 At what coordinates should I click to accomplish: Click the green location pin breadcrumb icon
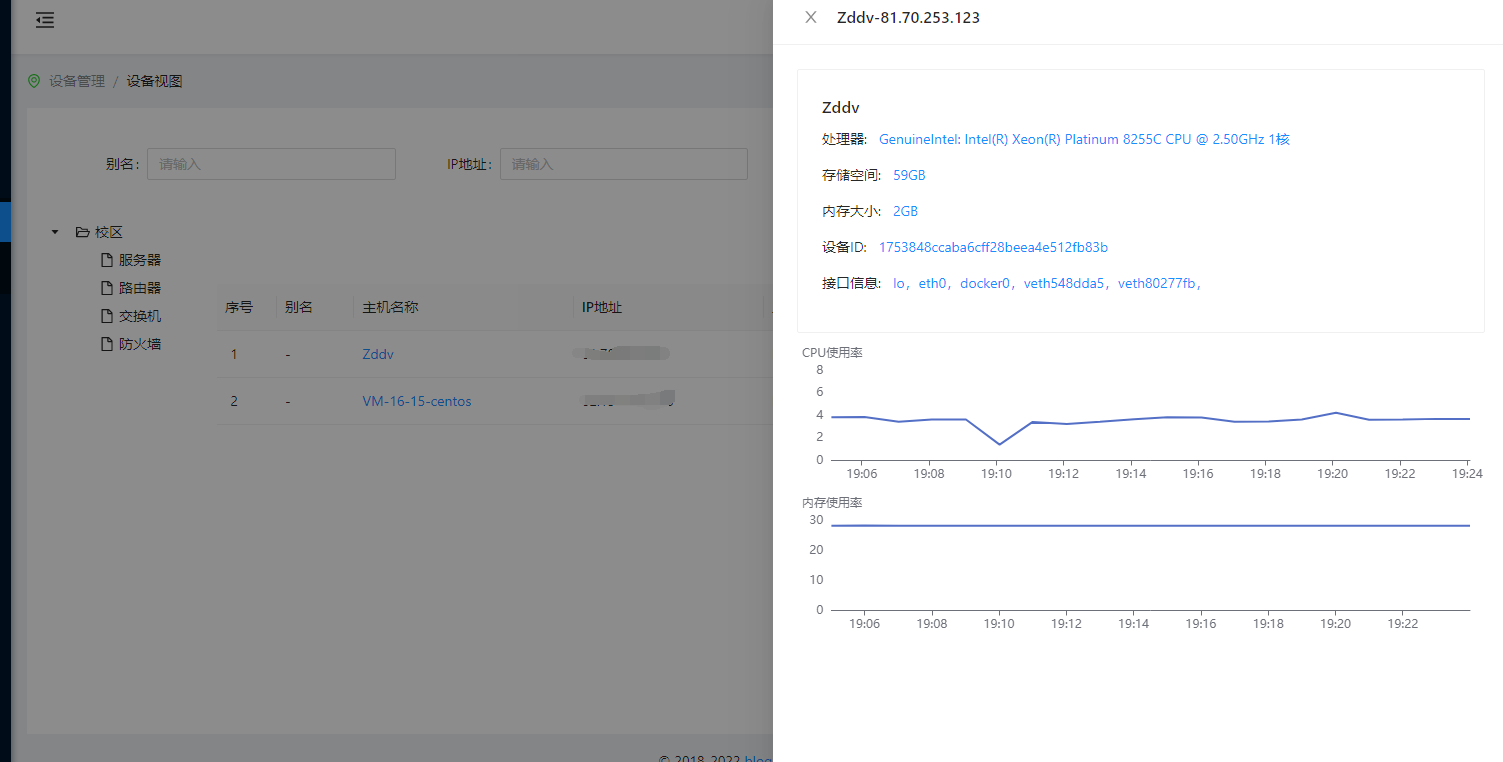tap(34, 81)
